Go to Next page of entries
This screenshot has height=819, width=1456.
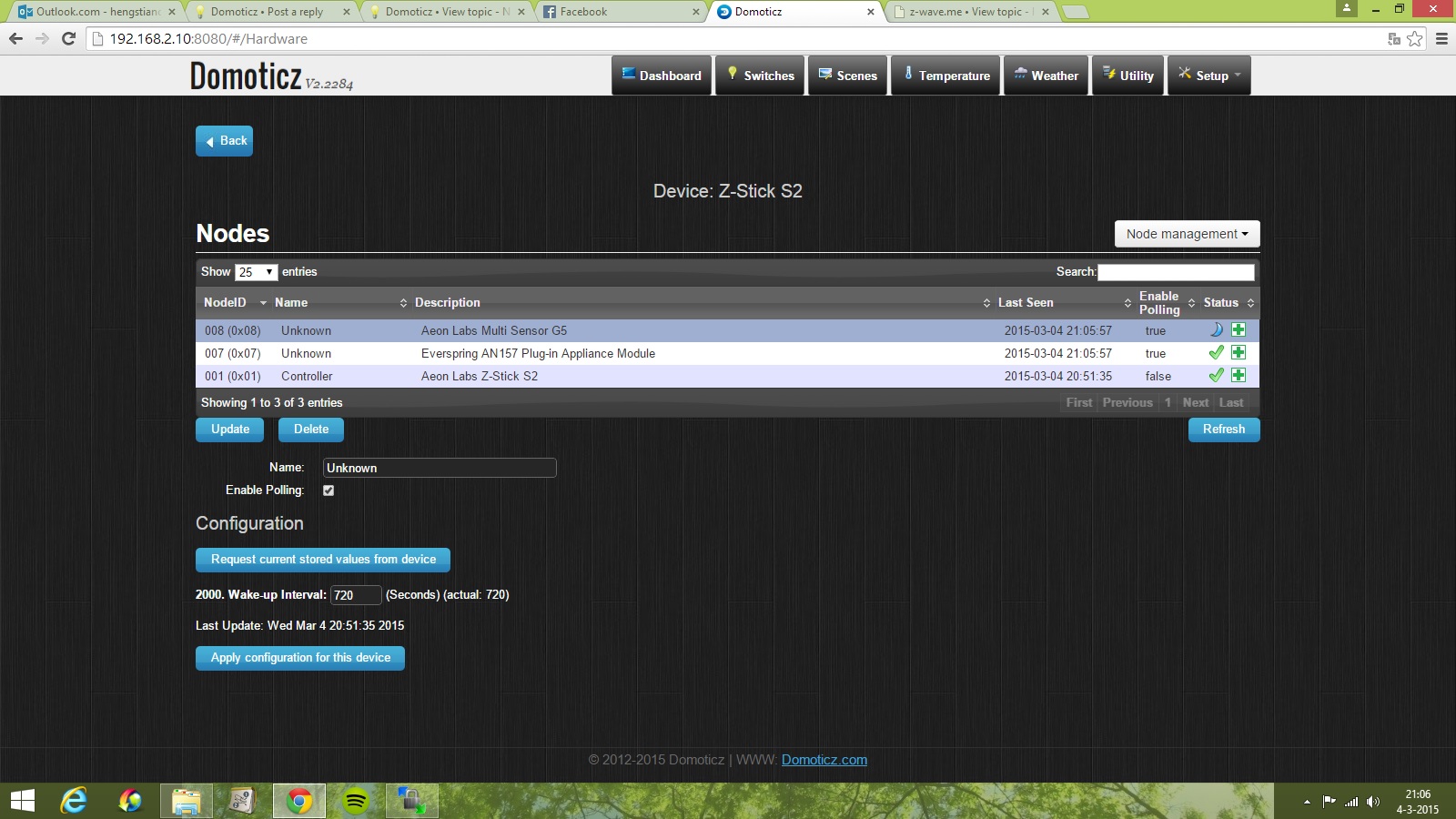click(x=1196, y=402)
